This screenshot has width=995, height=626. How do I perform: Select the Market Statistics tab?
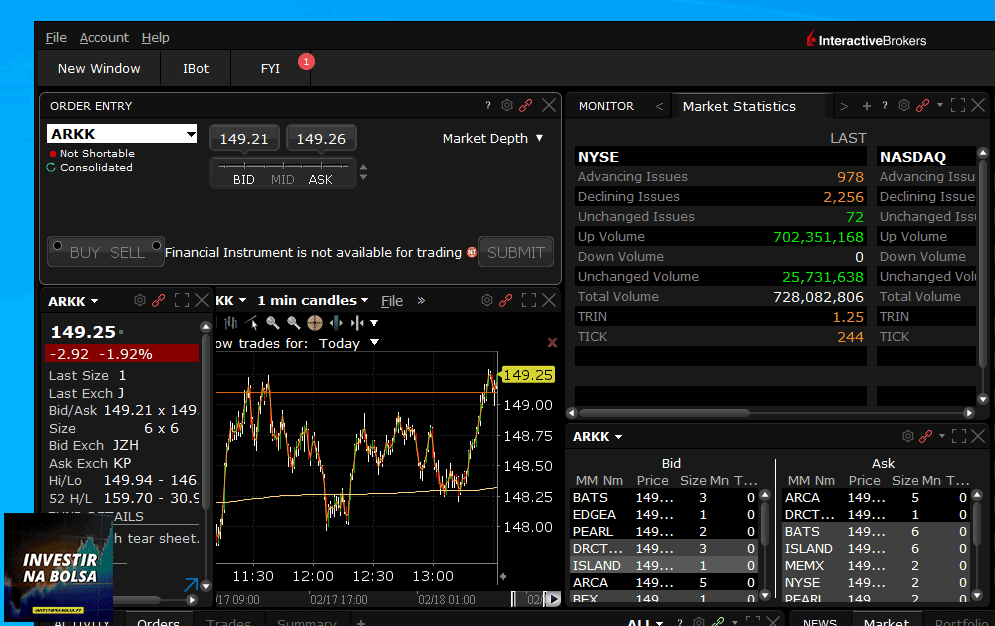click(x=739, y=107)
